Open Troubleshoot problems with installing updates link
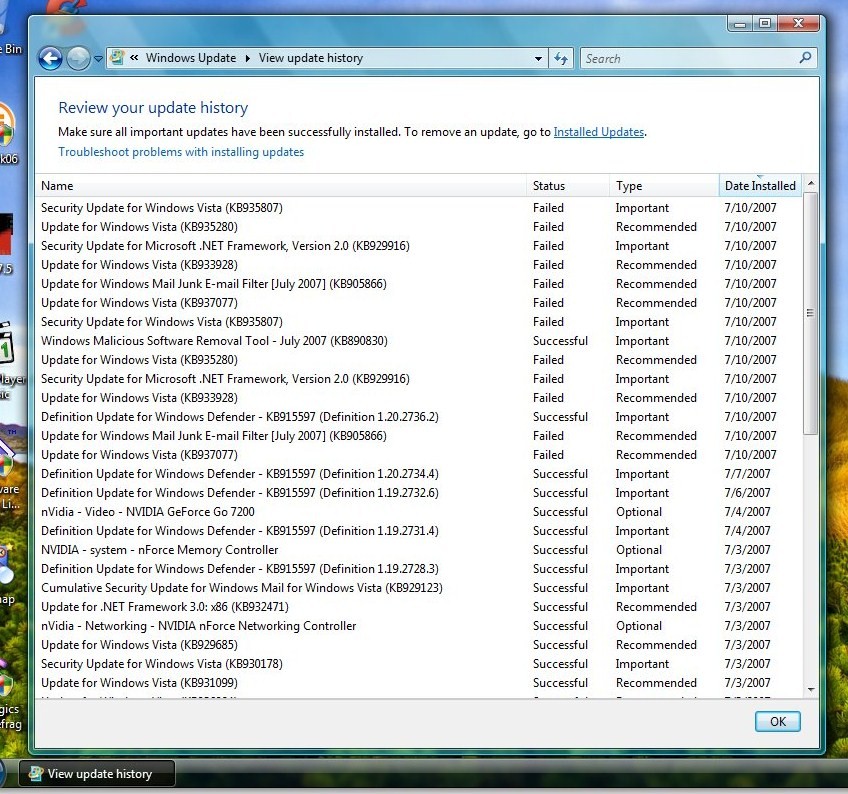848x794 pixels. tap(181, 152)
